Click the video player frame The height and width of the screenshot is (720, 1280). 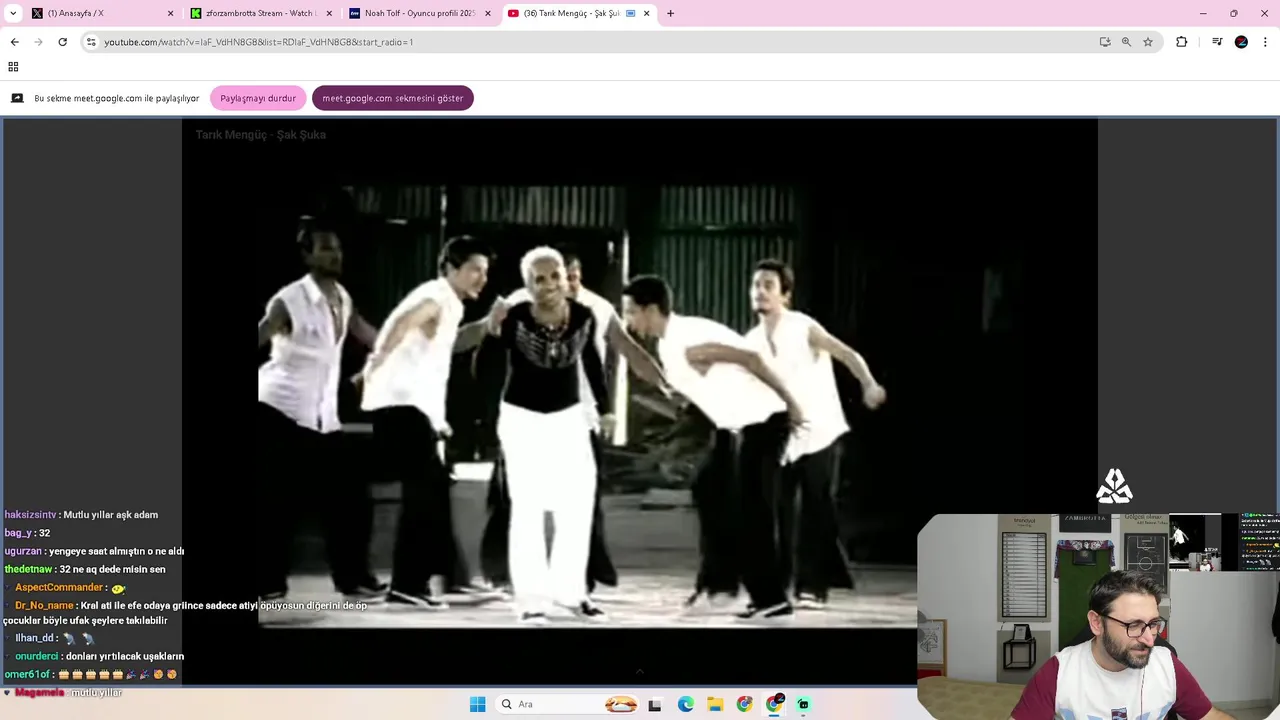click(x=639, y=400)
